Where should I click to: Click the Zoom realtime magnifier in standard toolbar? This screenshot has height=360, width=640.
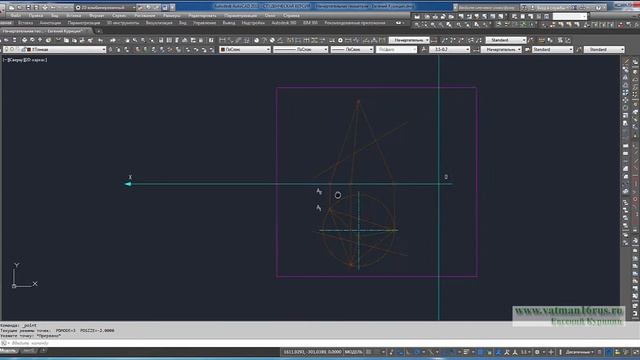pos(135,40)
